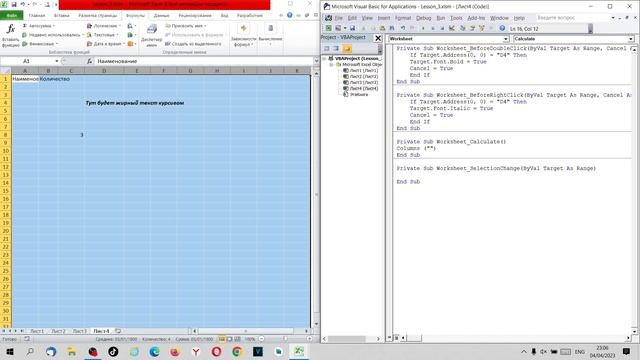Switch to the Home ribbon tab
The height and width of the screenshot is (360, 640).
pyautogui.click(x=37, y=15)
